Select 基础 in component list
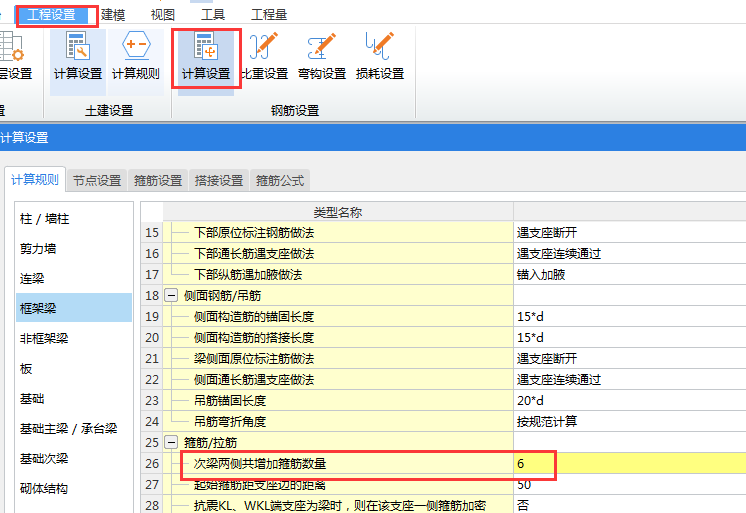This screenshot has height=513, width=746. click(74, 398)
